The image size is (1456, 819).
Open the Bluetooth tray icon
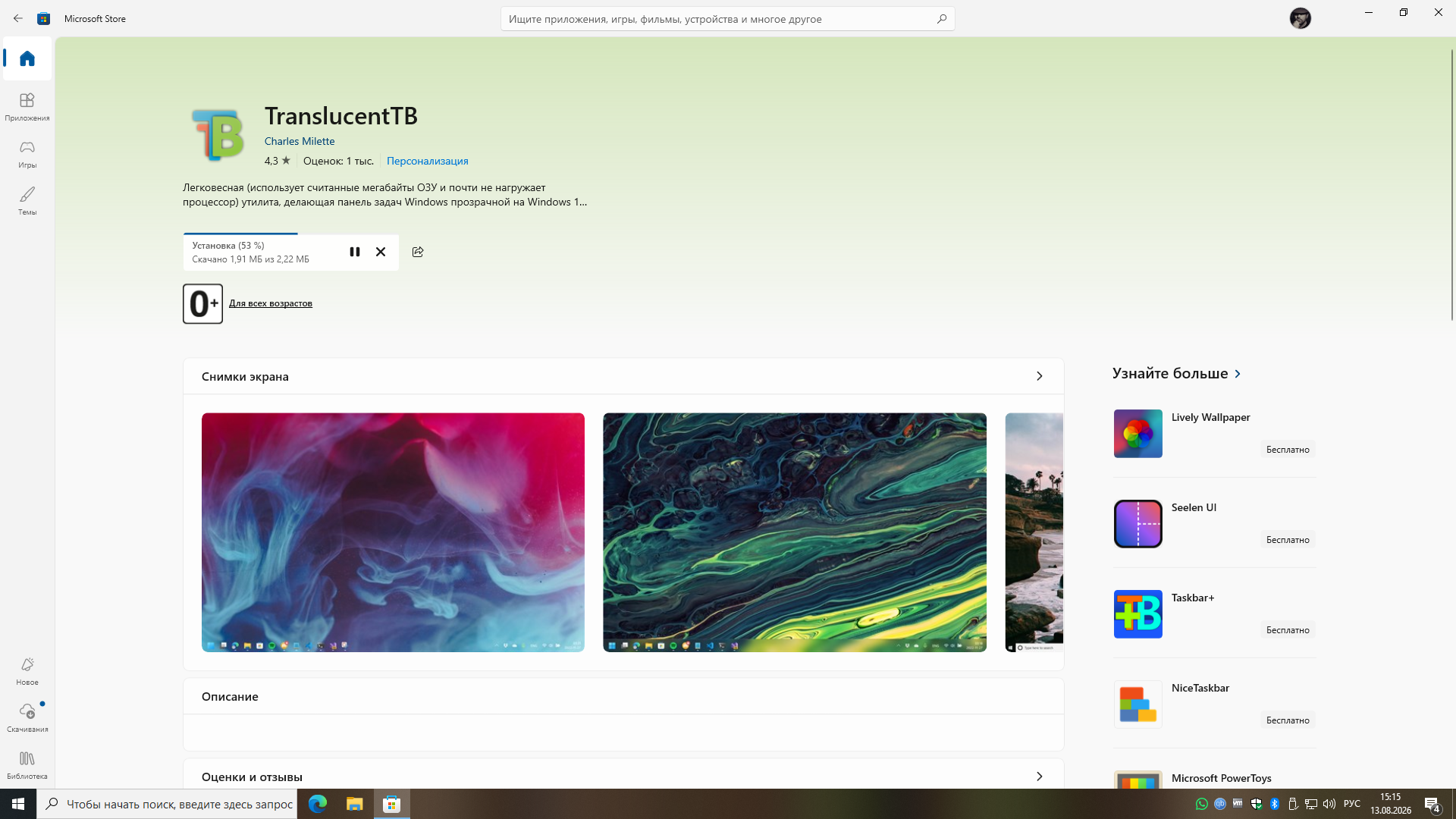tap(1275, 804)
